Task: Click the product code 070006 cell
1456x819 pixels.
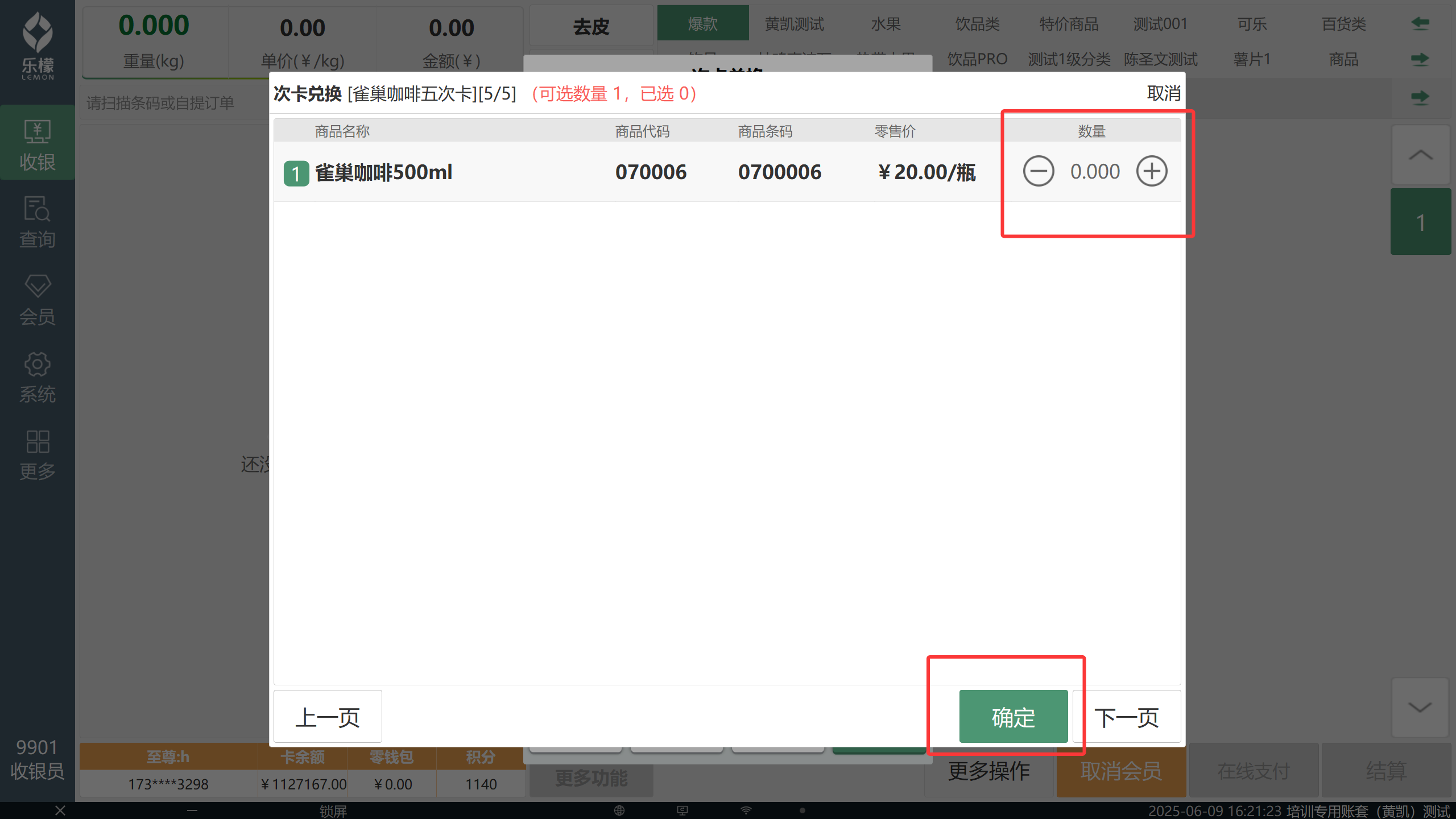Action: pyautogui.click(x=651, y=172)
